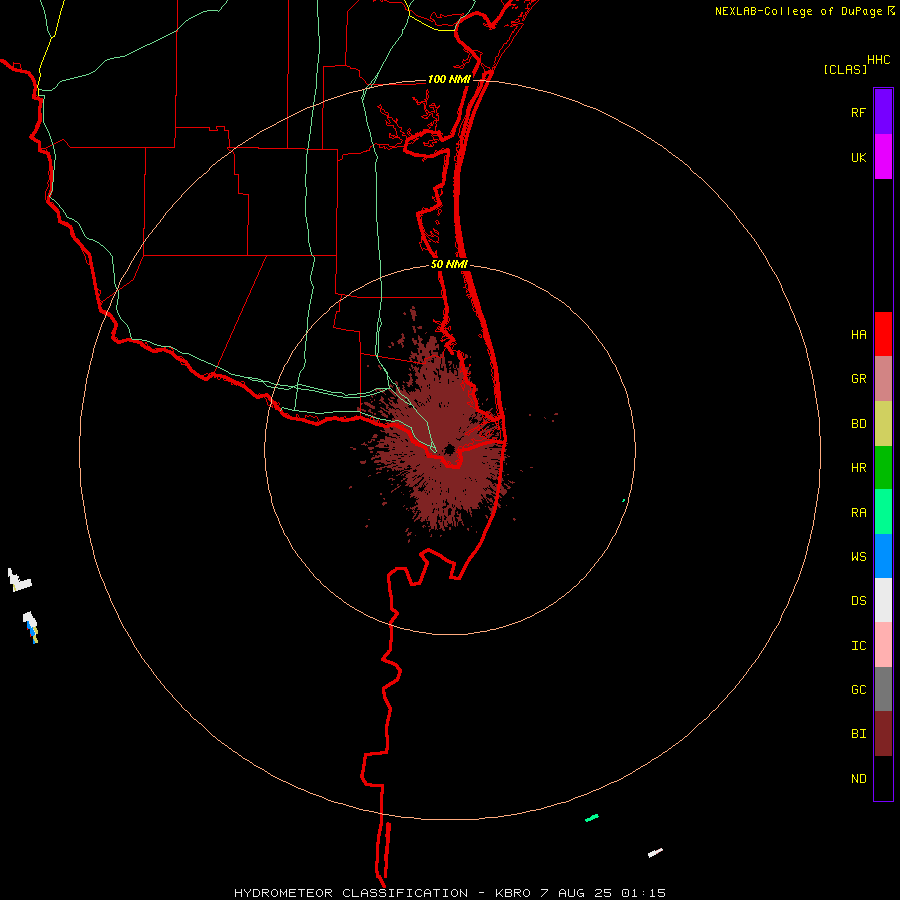Click the 50 NMI range ring label
This screenshot has width=900, height=900.
pyautogui.click(x=449, y=264)
